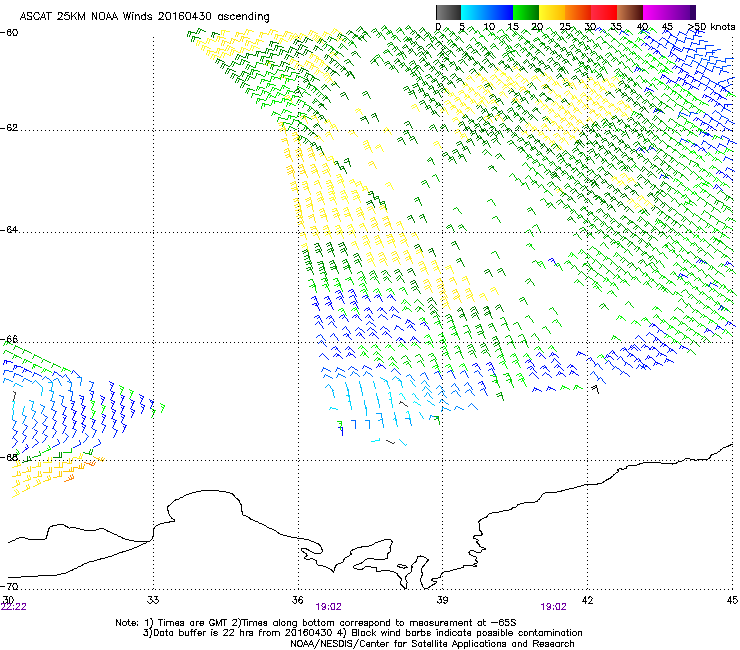
Task: Select the gray 0-5 knots legend swatch
Action: (x=448, y=12)
